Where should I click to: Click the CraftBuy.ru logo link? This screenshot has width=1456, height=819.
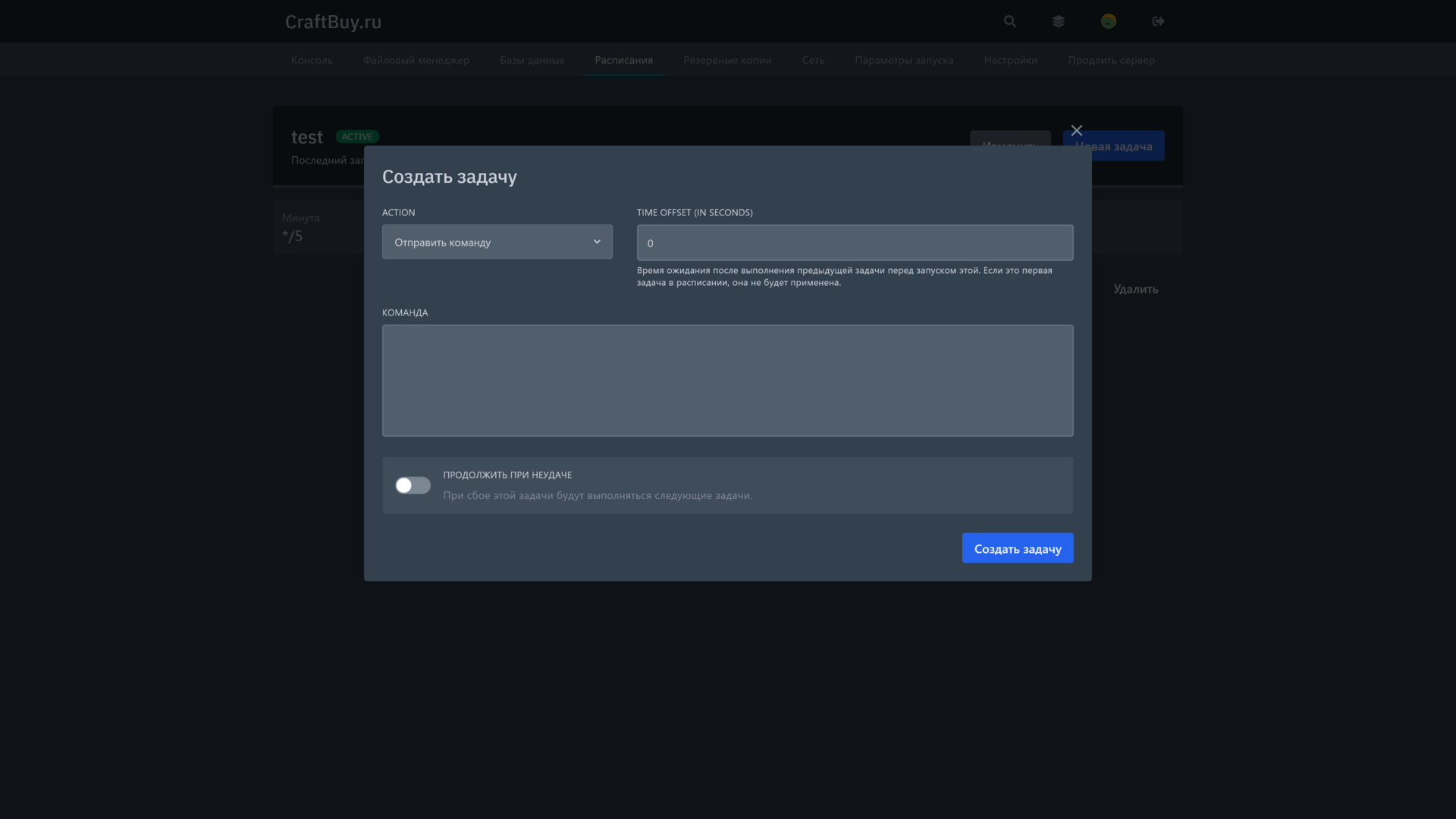pos(333,21)
